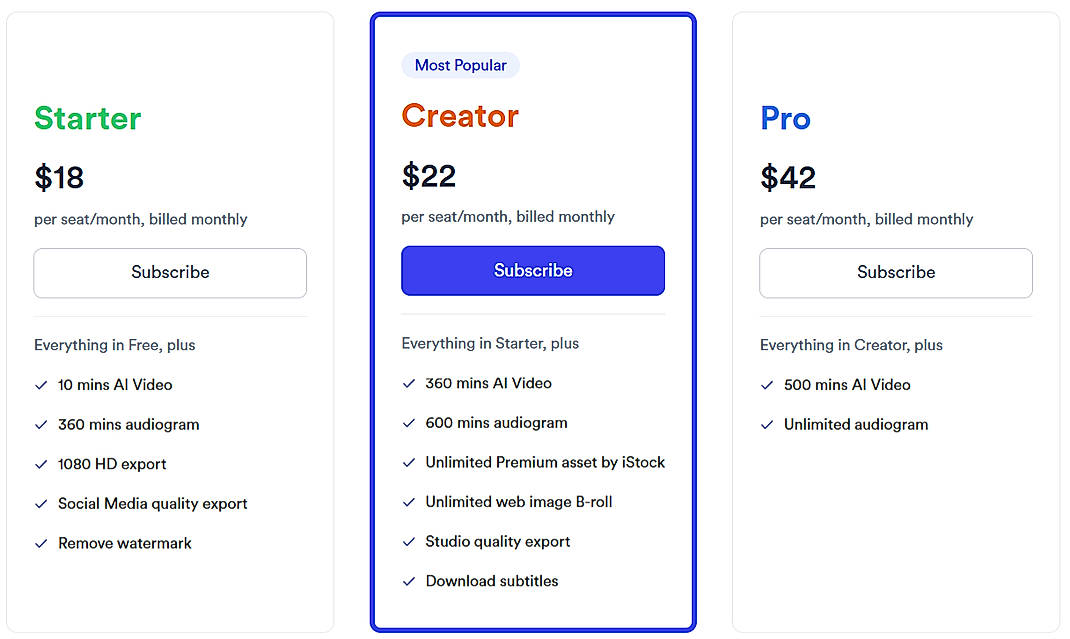
Task: Select the Creator plan heading
Action: point(460,116)
